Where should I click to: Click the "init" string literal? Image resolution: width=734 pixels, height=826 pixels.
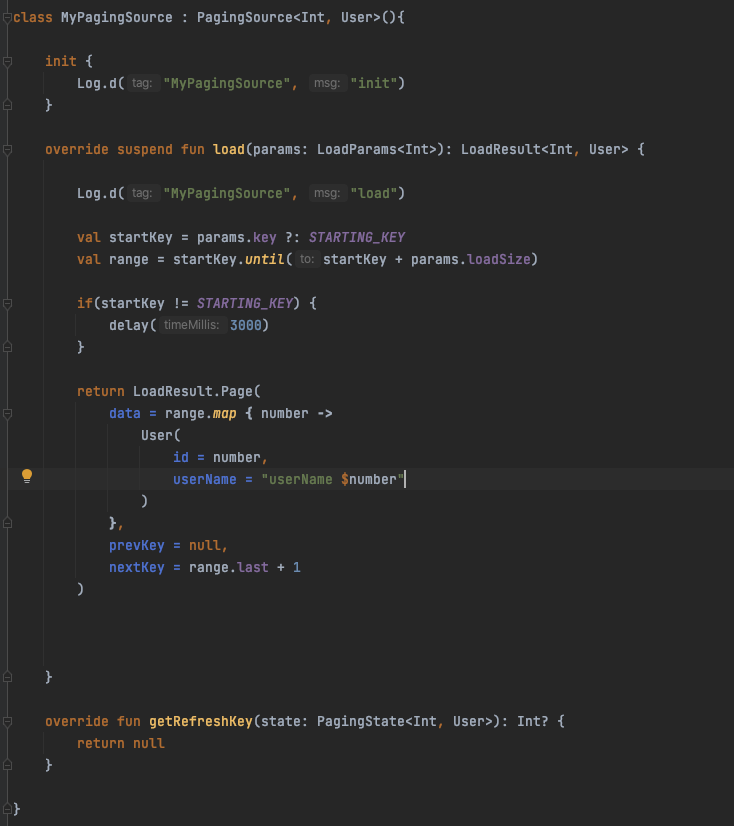coord(374,83)
